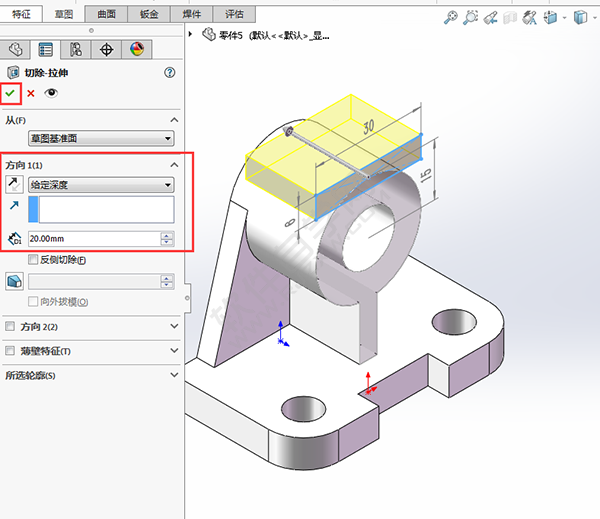The image size is (600, 519).
Task: Open the DisplayManager color ball tab
Action: click(138, 50)
